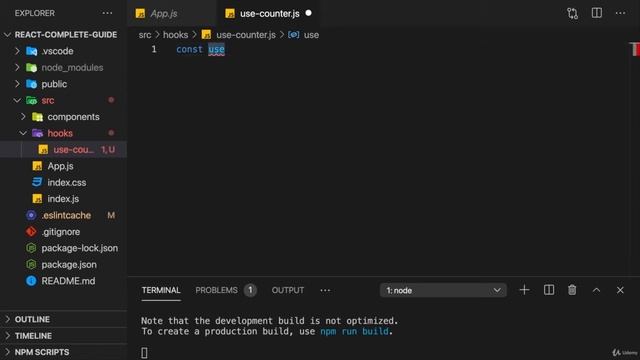Kill terminal with trash icon
This screenshot has width=640, height=360.
(x=572, y=290)
